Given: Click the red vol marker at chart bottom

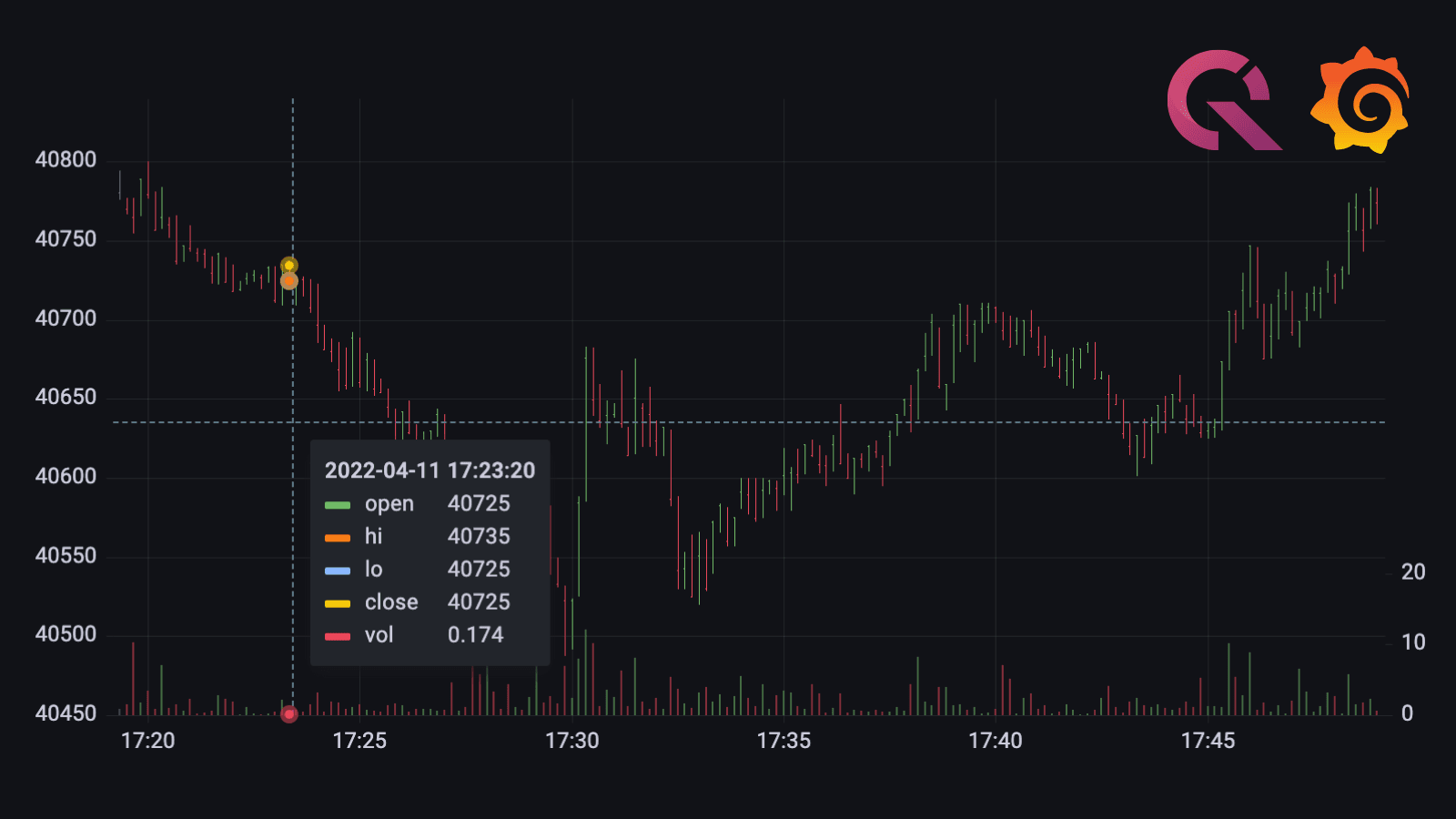Looking at the screenshot, I should (x=289, y=714).
